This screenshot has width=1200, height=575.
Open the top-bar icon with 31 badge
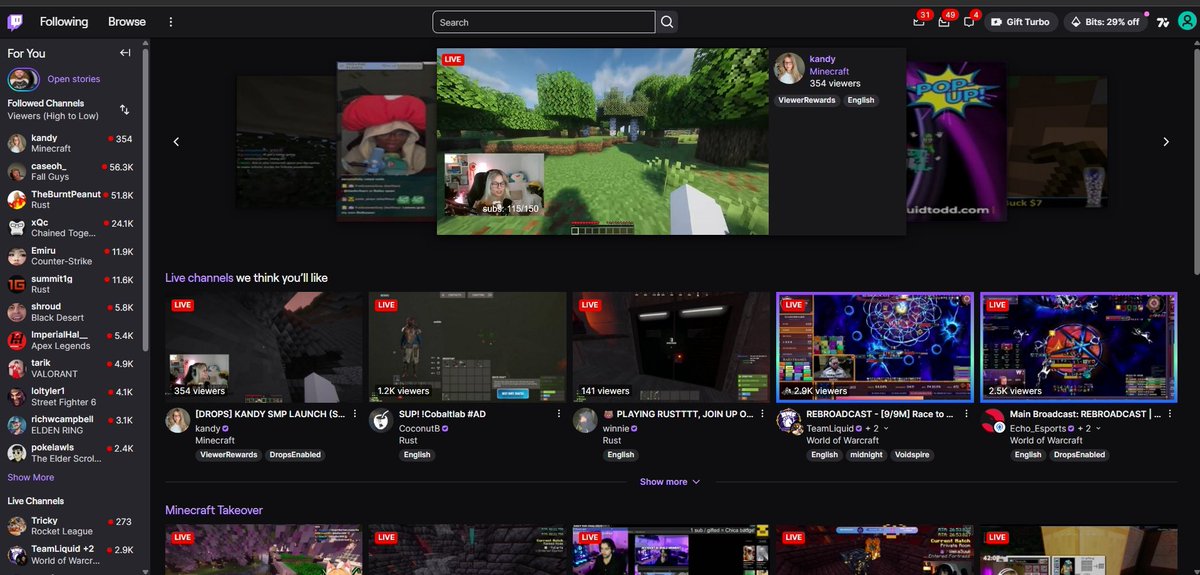tap(920, 22)
